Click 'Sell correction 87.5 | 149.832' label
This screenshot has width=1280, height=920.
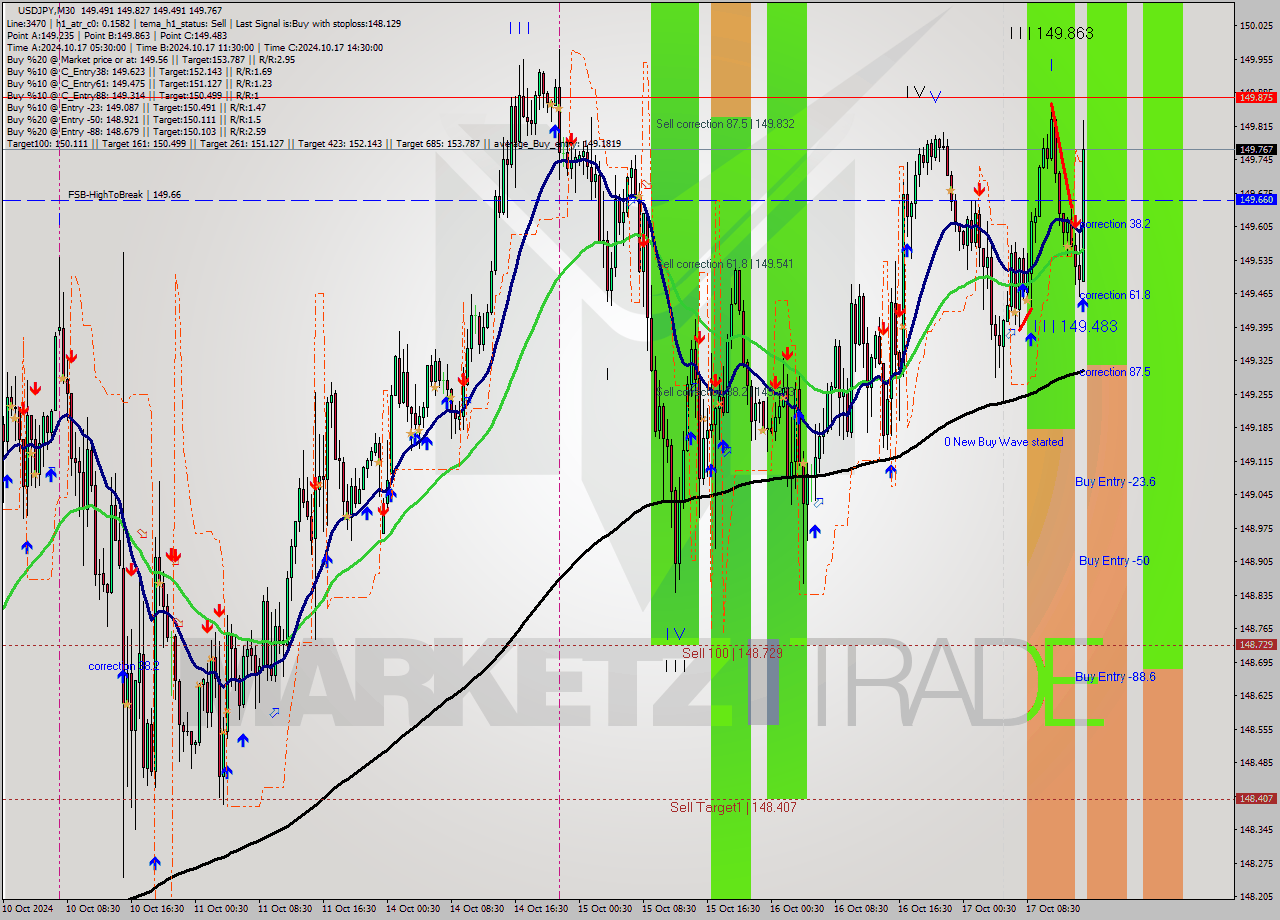(x=725, y=124)
